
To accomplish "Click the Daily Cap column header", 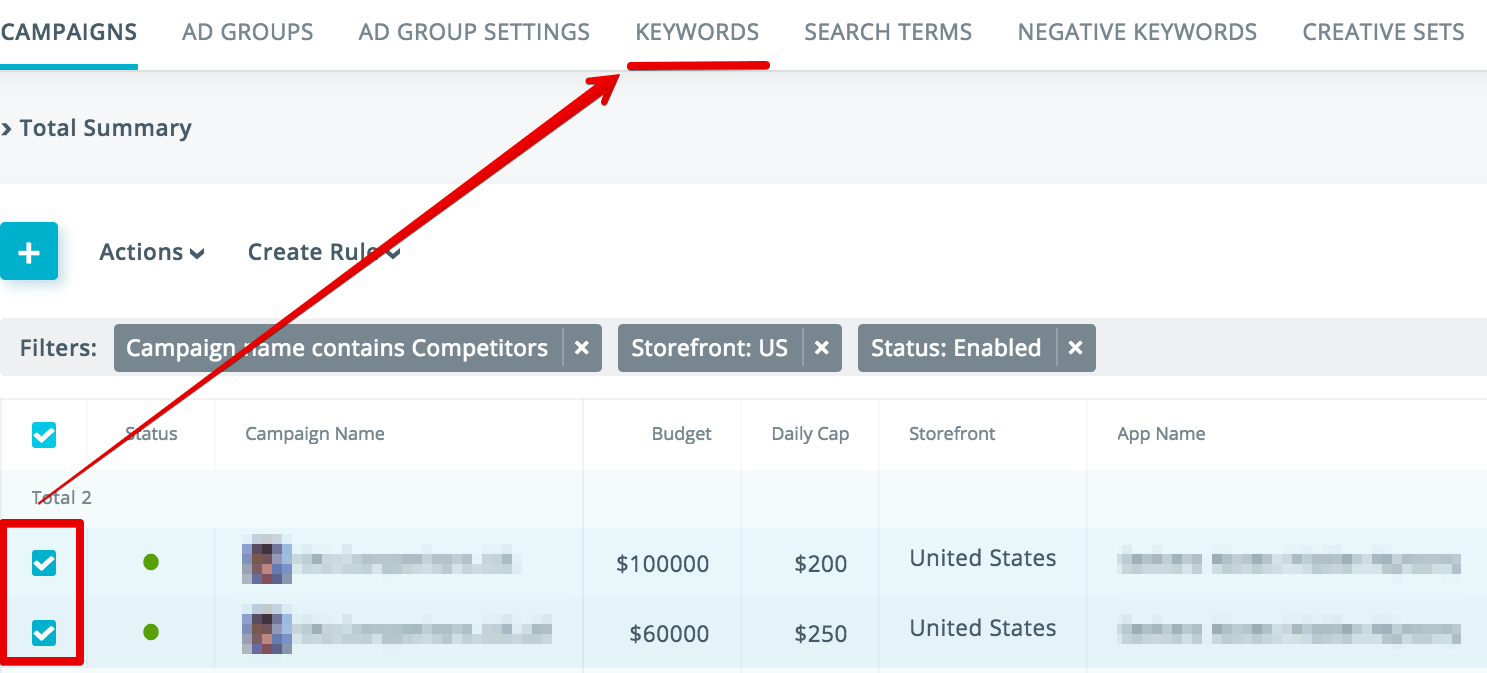I will 810,434.
